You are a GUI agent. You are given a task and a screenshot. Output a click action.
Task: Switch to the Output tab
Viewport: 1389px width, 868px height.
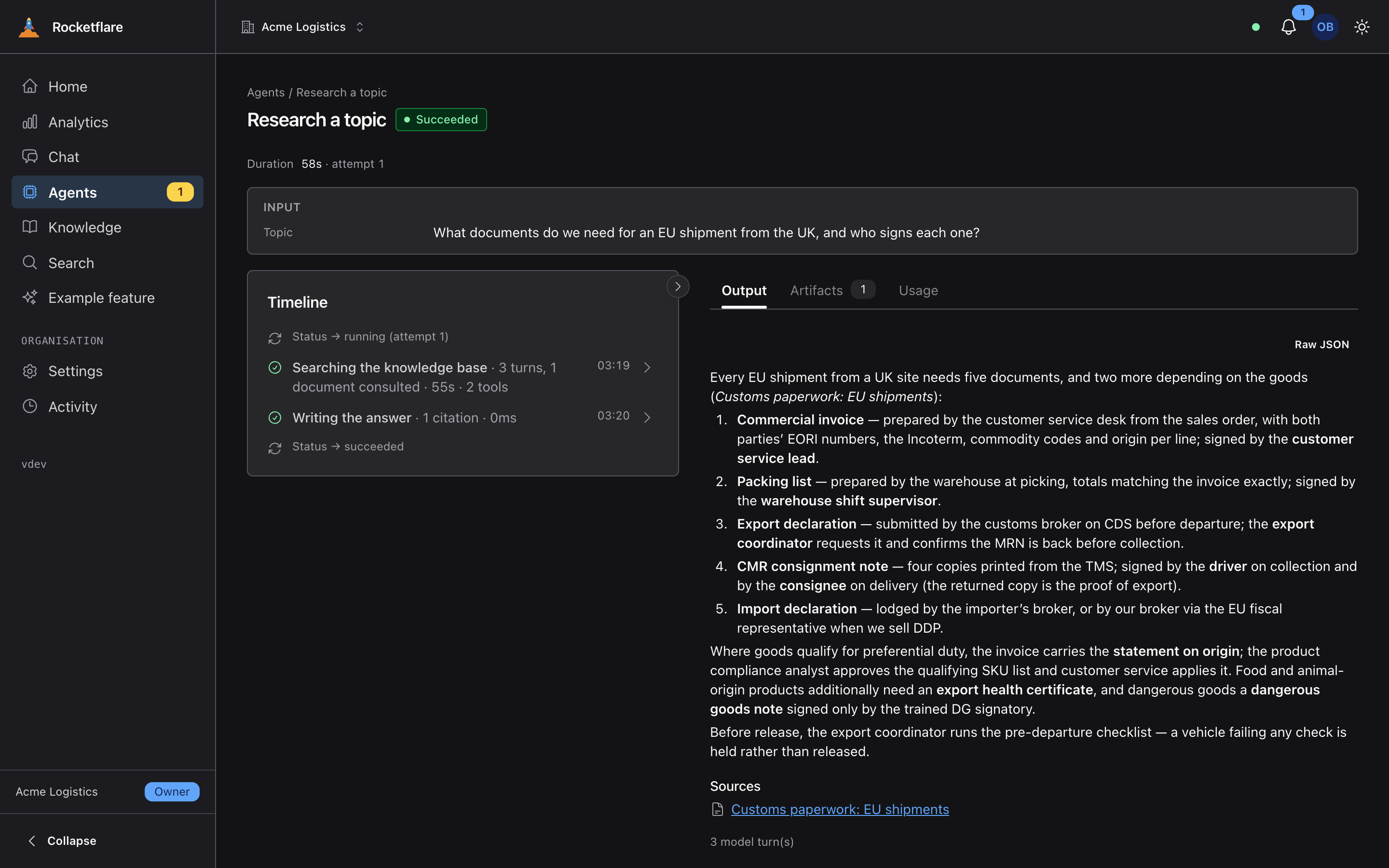click(744, 290)
